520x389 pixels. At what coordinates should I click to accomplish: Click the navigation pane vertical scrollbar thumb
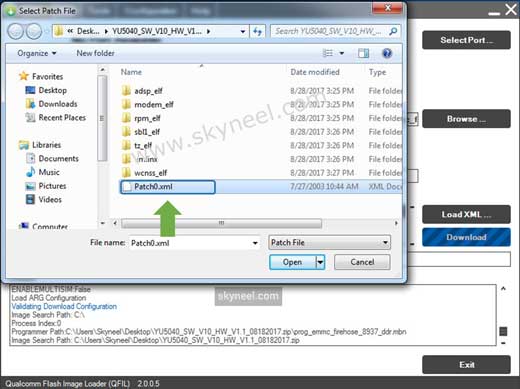pyautogui.click(x=102, y=118)
